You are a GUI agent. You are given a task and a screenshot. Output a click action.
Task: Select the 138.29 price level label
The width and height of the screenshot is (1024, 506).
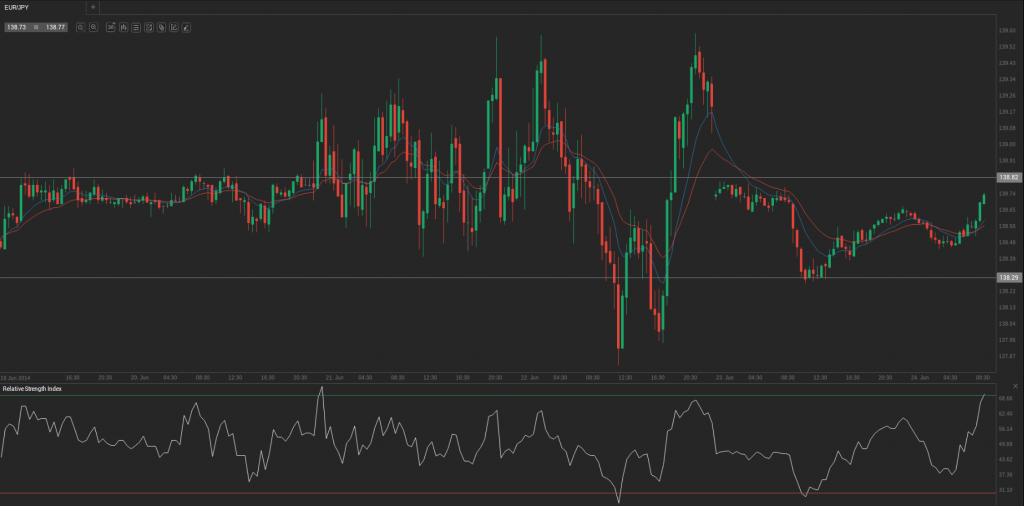(x=1008, y=276)
